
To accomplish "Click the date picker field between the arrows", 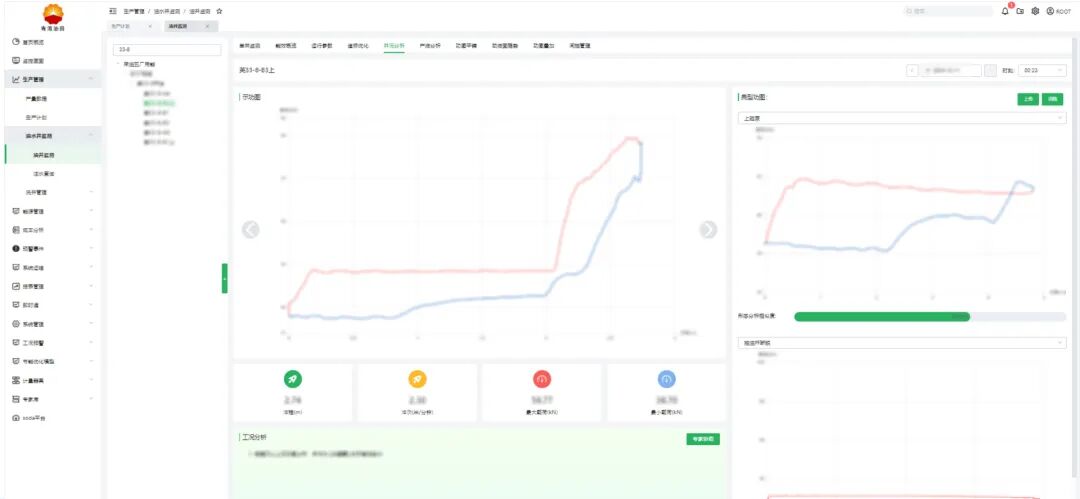I will (x=951, y=70).
